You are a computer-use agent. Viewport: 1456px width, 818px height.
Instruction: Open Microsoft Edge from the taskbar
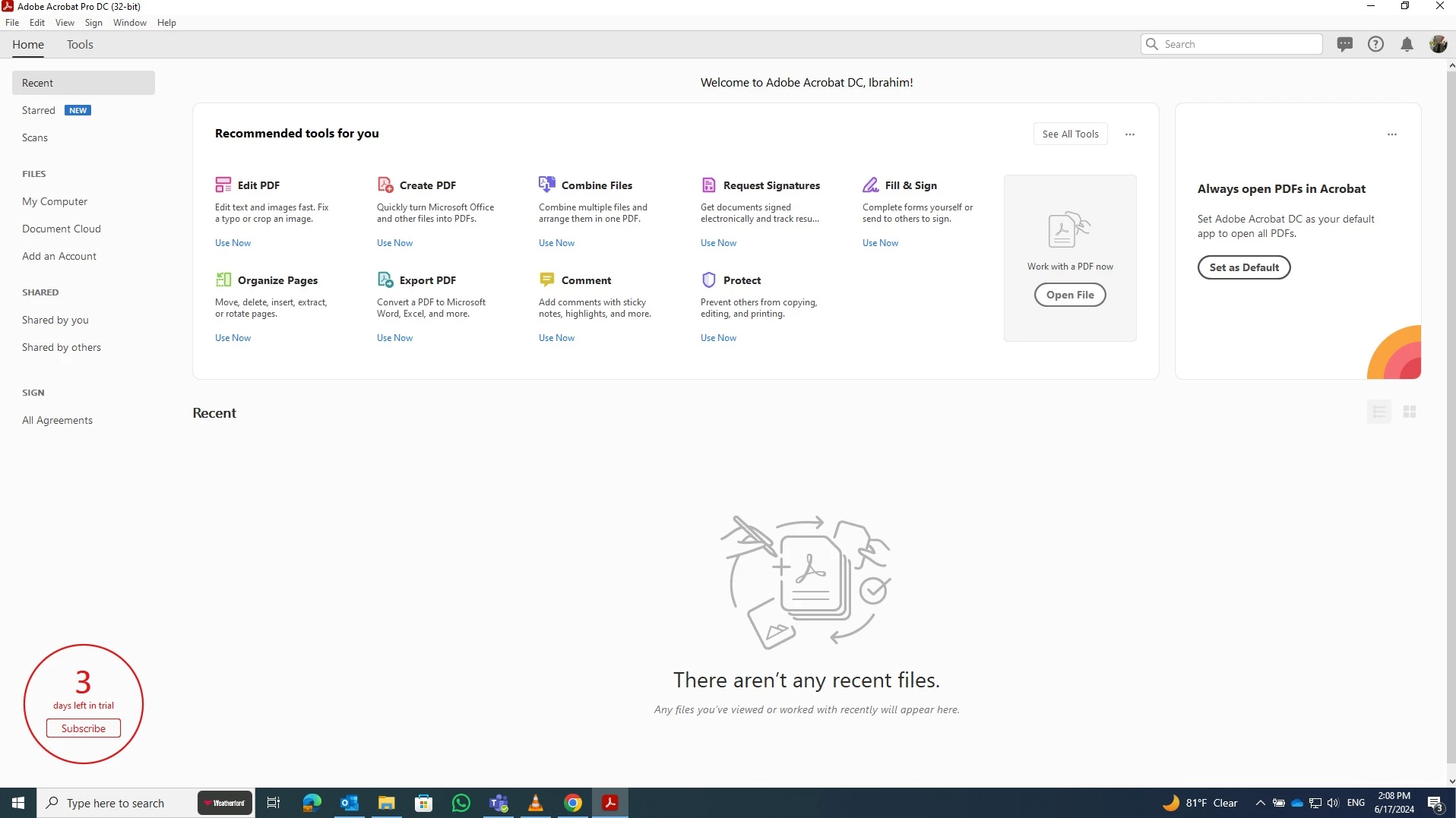click(x=312, y=803)
